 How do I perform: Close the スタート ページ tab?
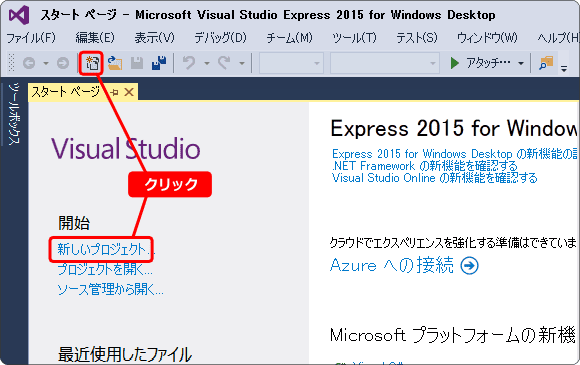[129, 92]
